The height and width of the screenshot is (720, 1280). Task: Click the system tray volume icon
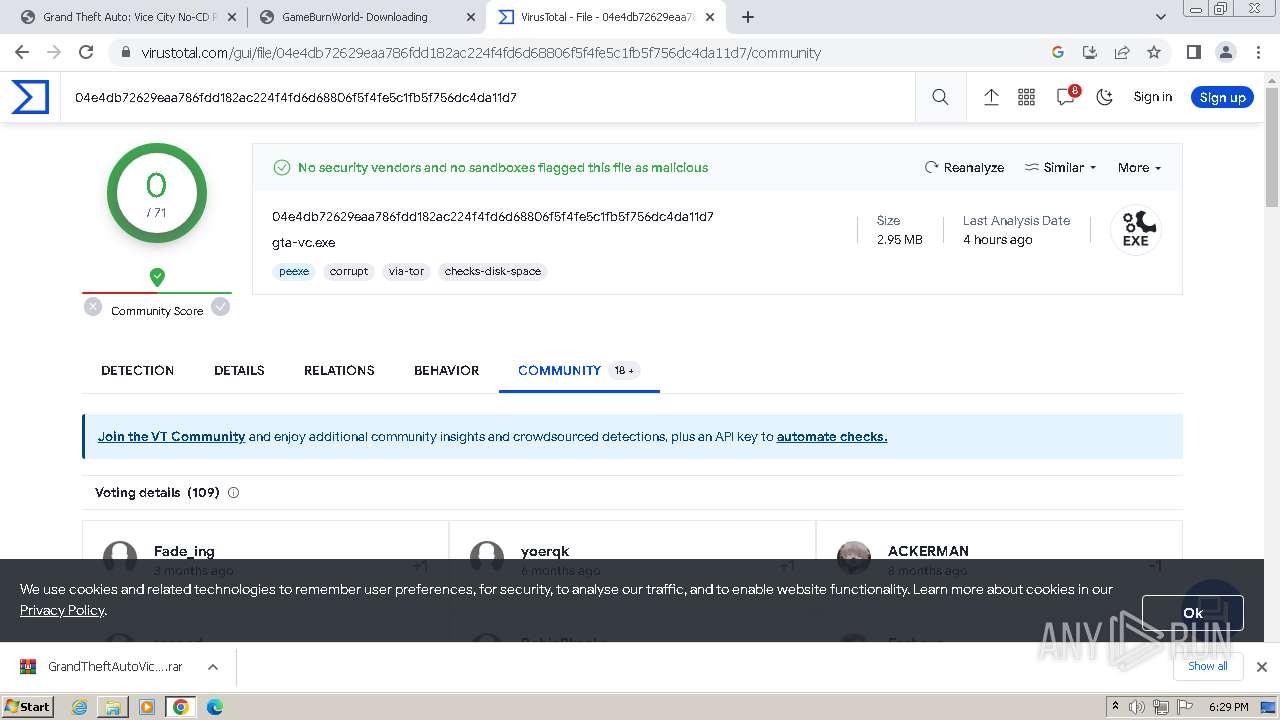click(1137, 707)
